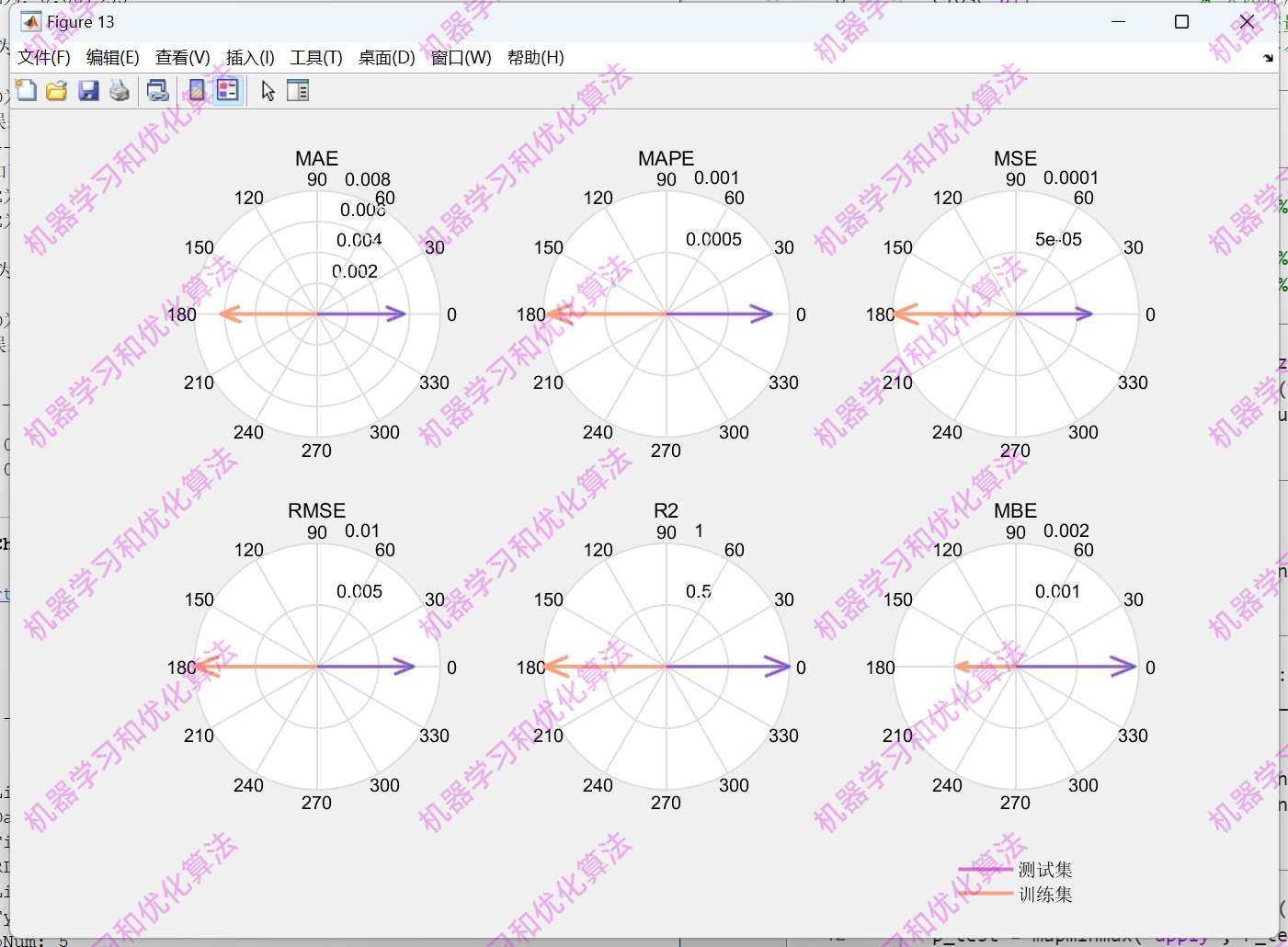The width and height of the screenshot is (1288, 947).
Task: Select the purple arrow in the MAE plot
Action: pyautogui.click(x=361, y=314)
